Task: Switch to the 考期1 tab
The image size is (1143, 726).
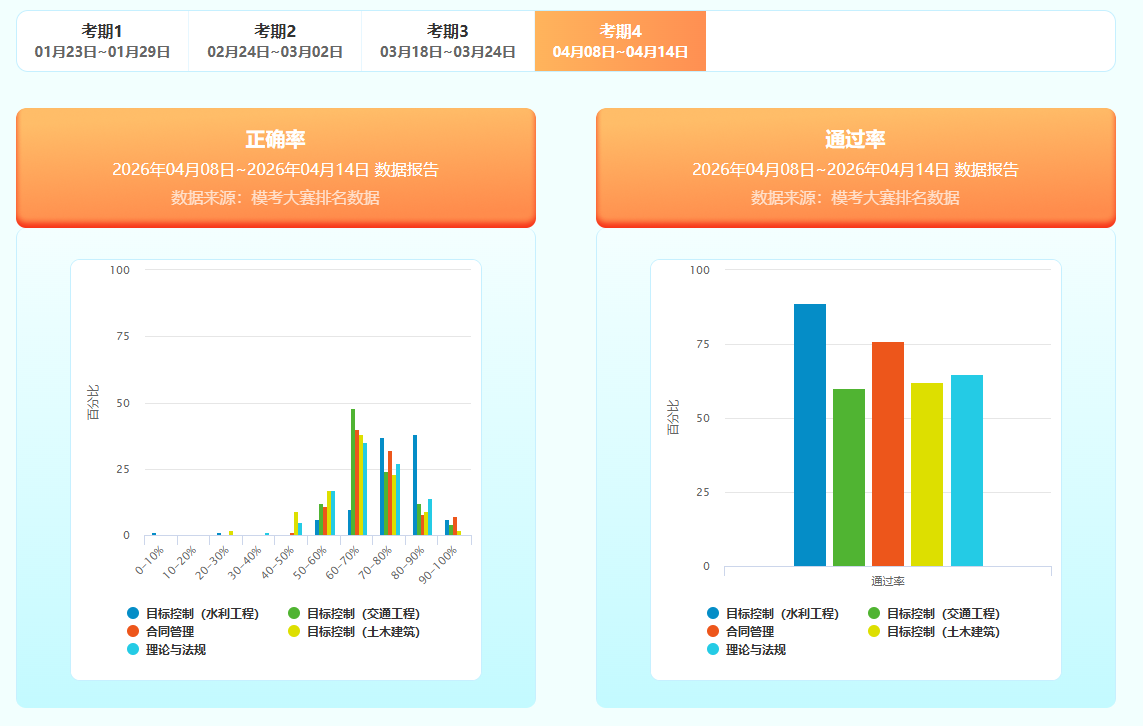Action: click(x=102, y=41)
